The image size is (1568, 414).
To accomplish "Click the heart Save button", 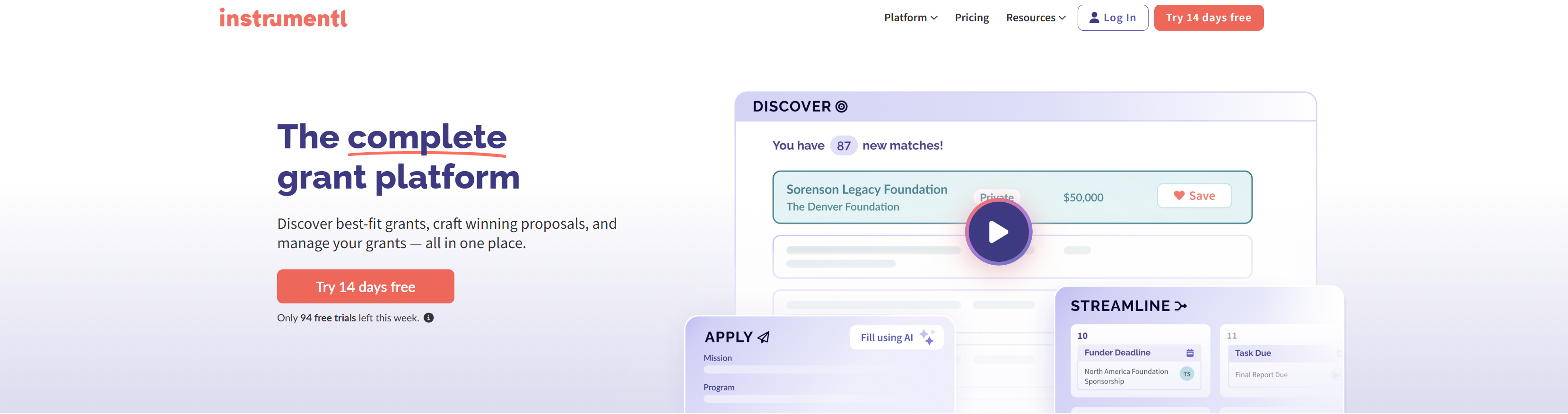I will click(x=1193, y=196).
